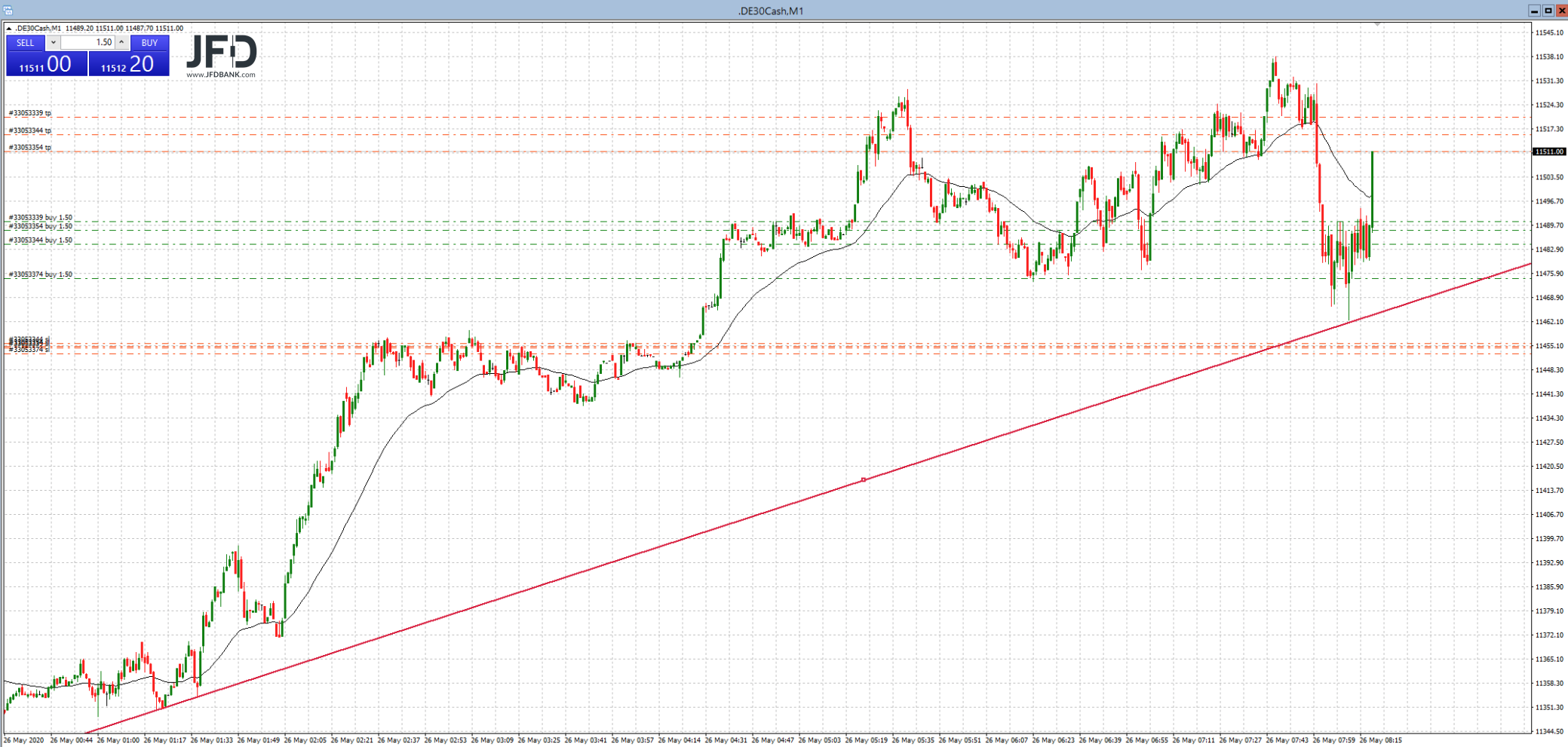Click the JFD bank logo
This screenshot has height=747, width=1568.
[x=221, y=56]
